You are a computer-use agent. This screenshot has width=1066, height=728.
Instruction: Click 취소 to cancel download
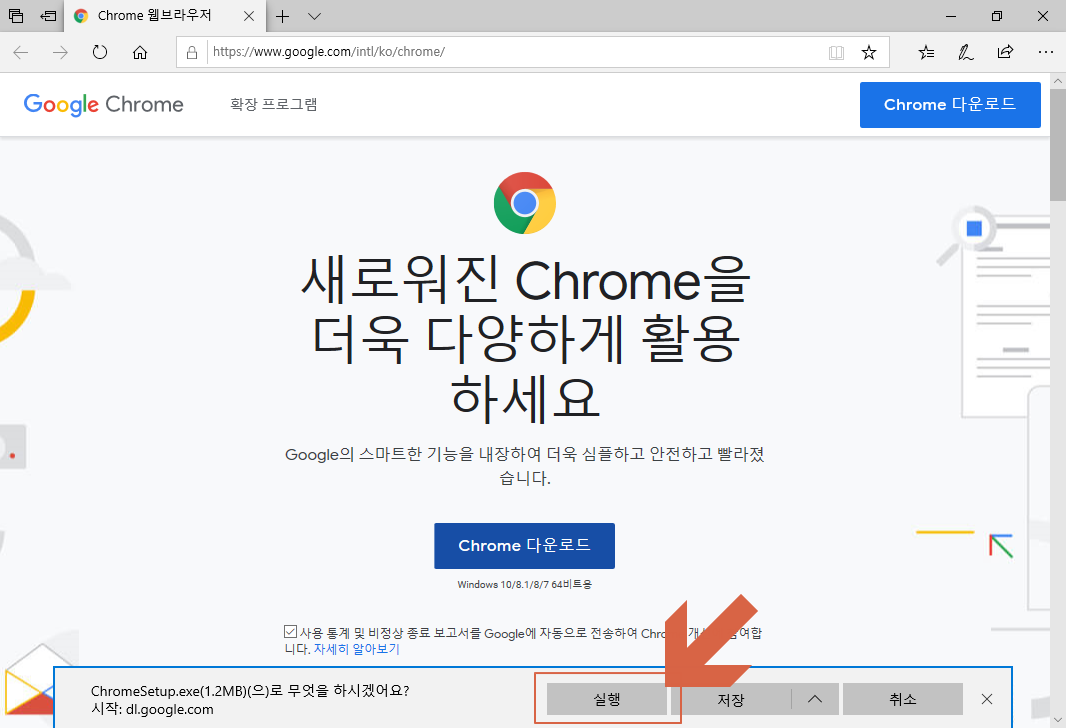(x=903, y=699)
